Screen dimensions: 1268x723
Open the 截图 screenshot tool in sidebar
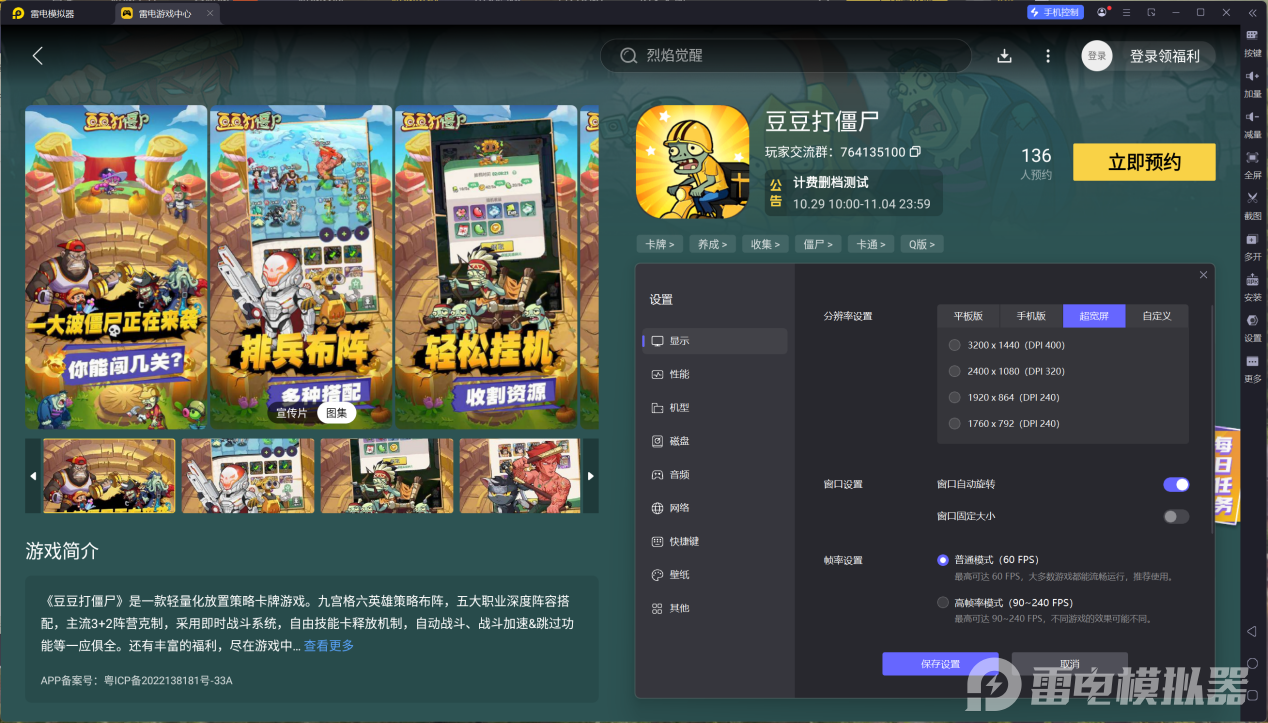[x=1252, y=204]
